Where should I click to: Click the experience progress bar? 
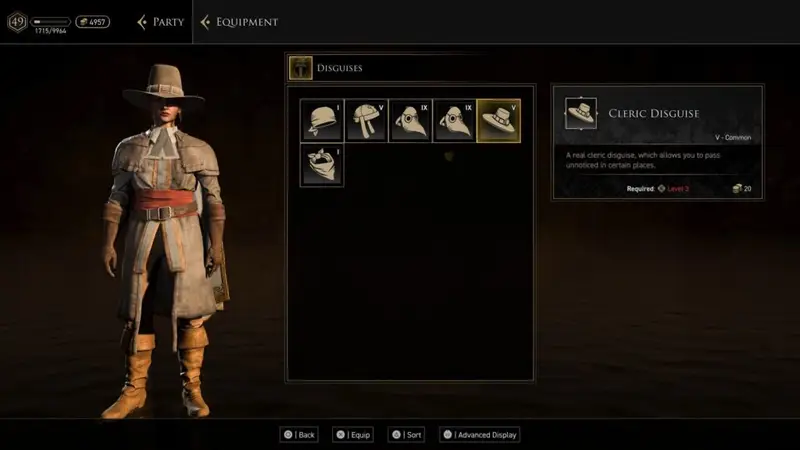50,21
